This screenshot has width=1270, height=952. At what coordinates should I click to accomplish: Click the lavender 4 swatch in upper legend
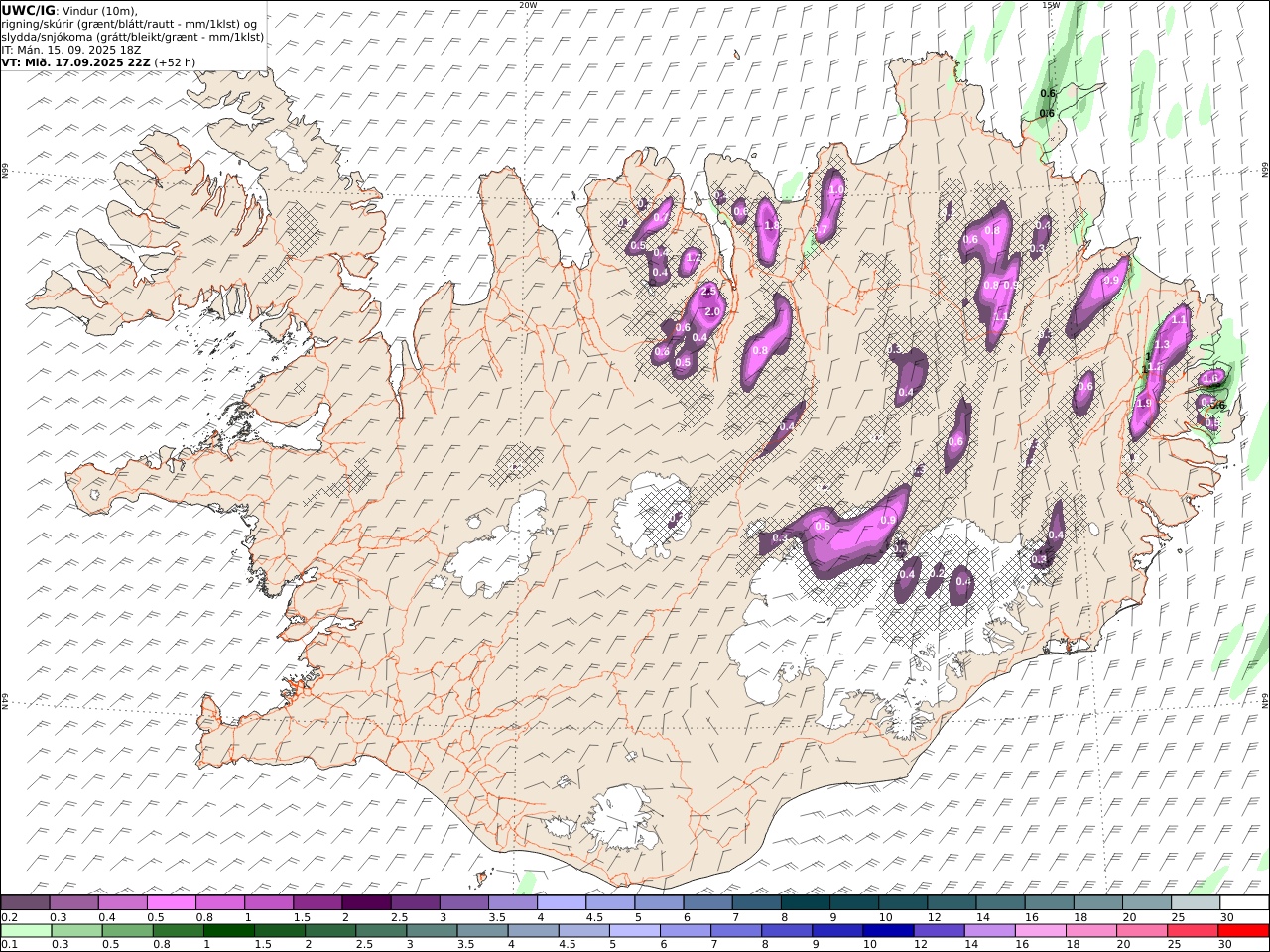click(x=562, y=903)
